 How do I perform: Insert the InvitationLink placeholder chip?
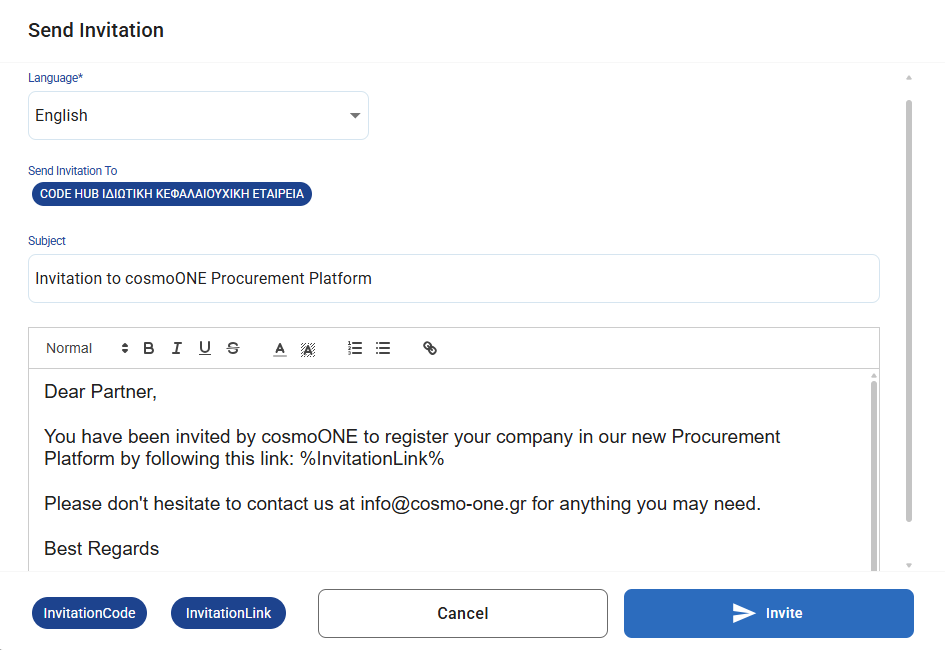(229, 613)
